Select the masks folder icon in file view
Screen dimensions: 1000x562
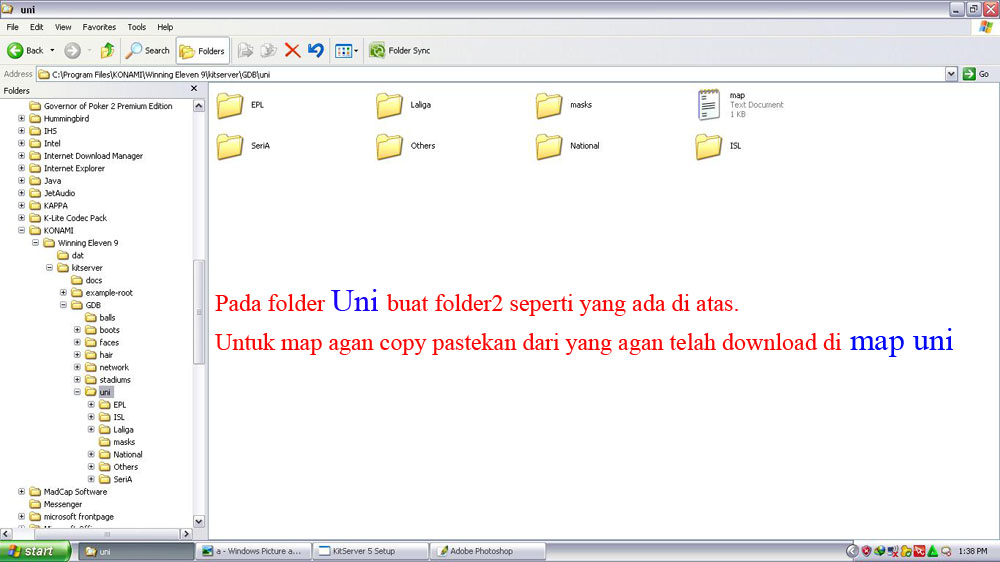click(x=549, y=105)
